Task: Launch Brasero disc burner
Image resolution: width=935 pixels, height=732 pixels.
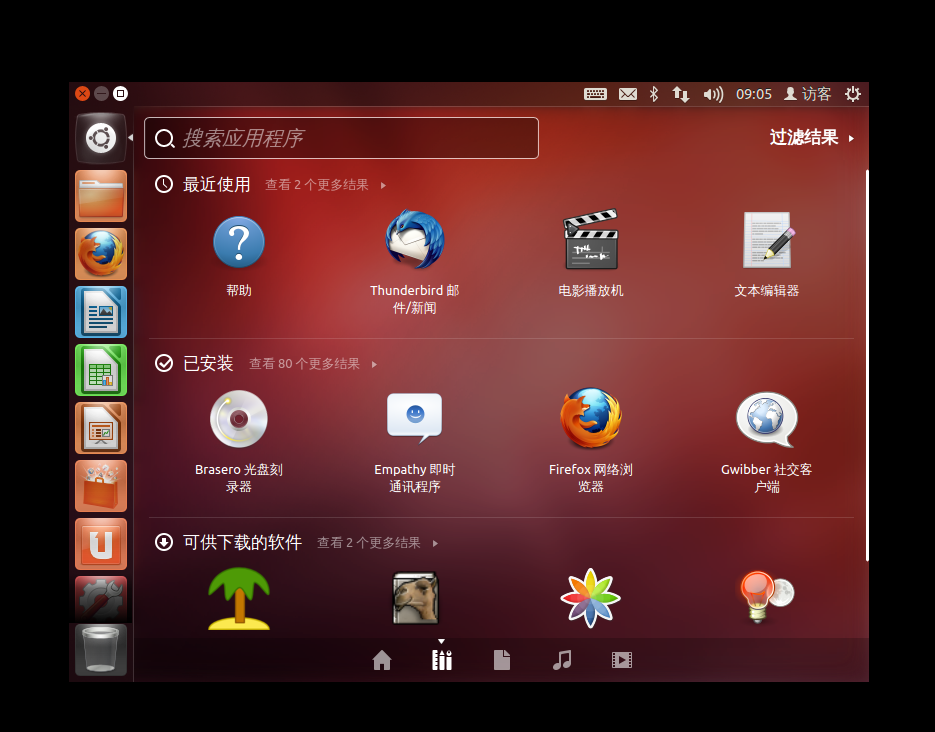Action: tap(239, 418)
